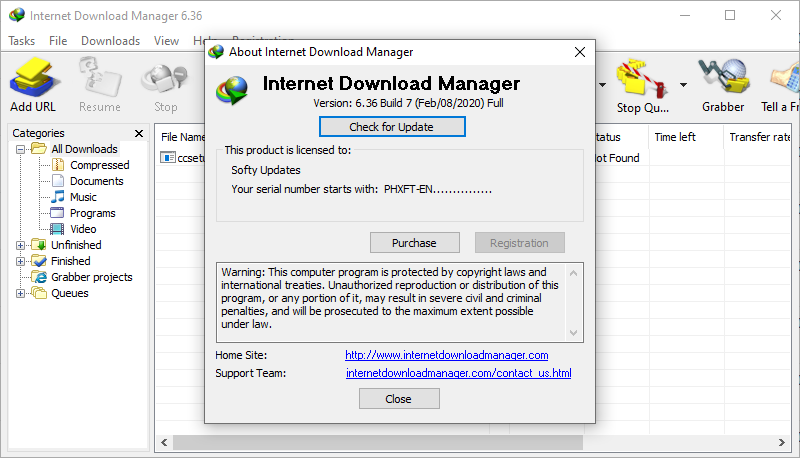Click the Check for Update button
Screen dimensions: 800x458
point(392,126)
